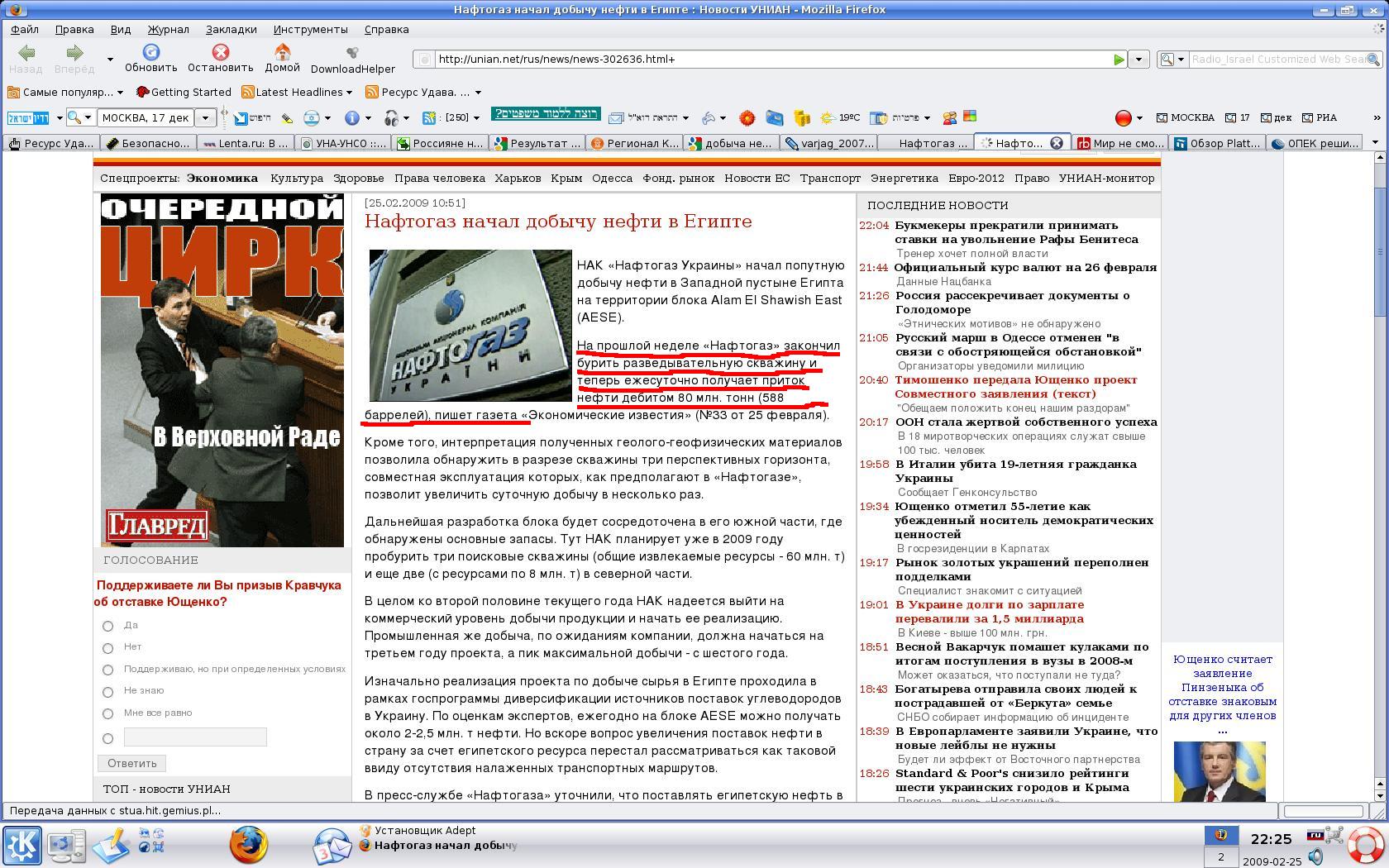
Task: Open the KDE K menu launcher
Action: (x=22, y=846)
